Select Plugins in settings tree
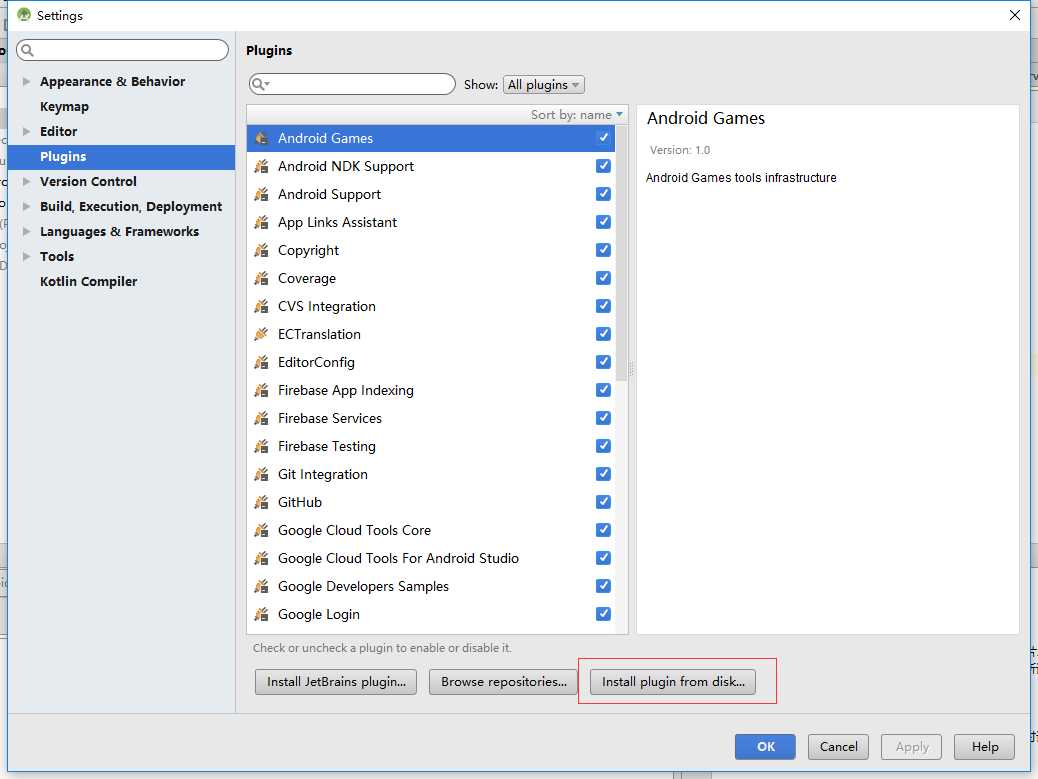This screenshot has height=779, width=1038. click(x=121, y=157)
